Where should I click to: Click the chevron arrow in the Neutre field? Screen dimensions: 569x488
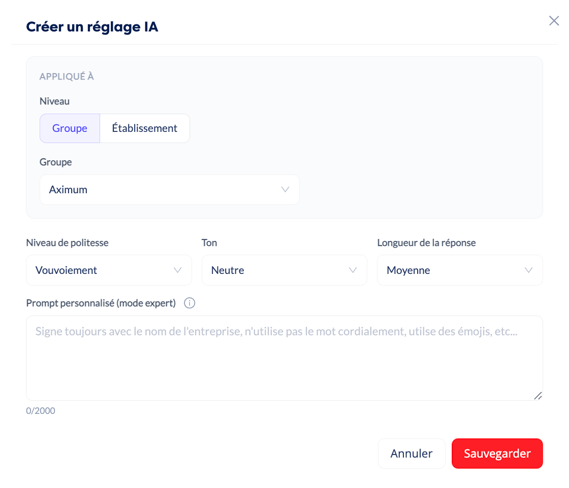[x=353, y=270]
